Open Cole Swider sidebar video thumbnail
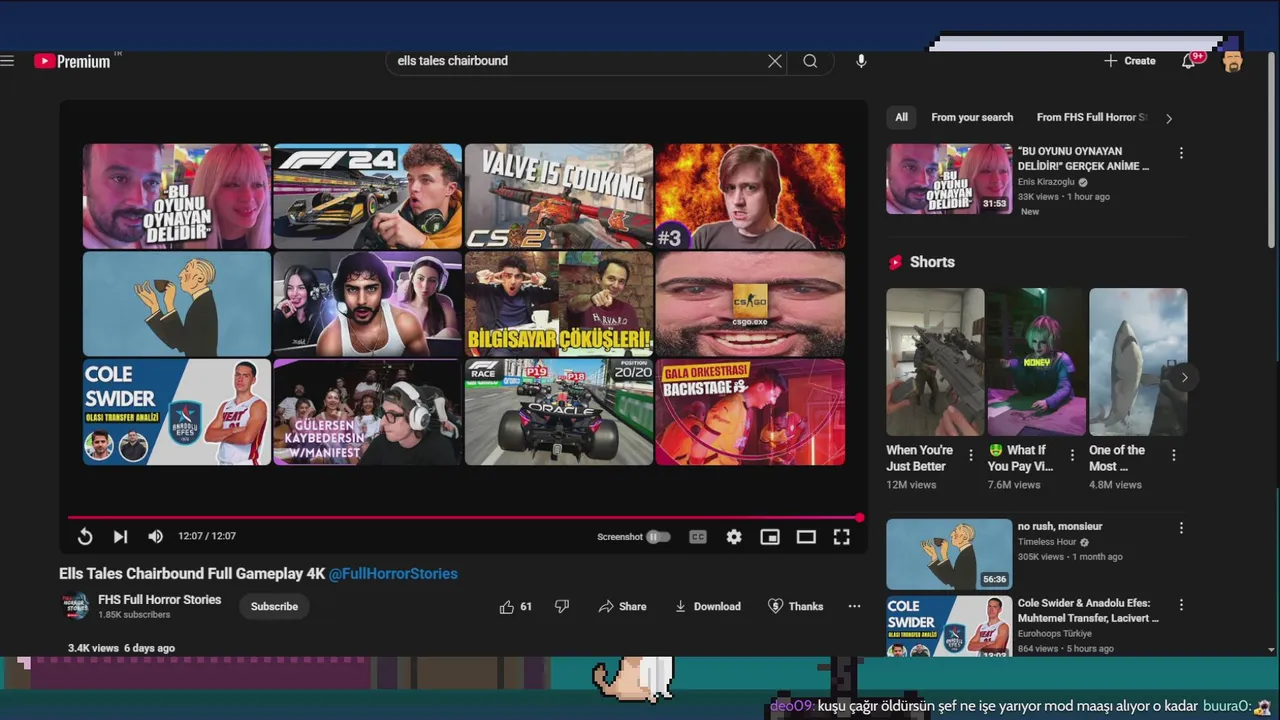 pos(949,626)
